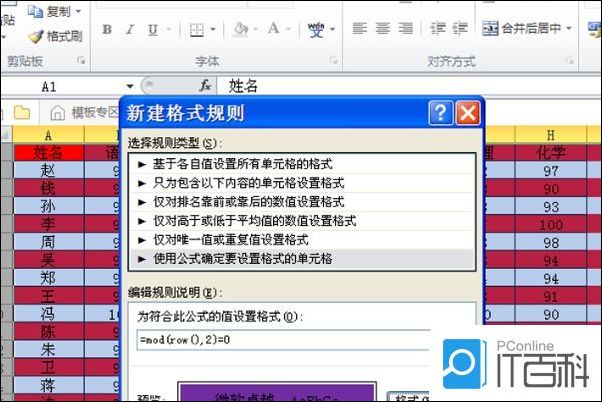The image size is (602, 402).
Task: Click name cell 蒋
Action: (x=48, y=385)
